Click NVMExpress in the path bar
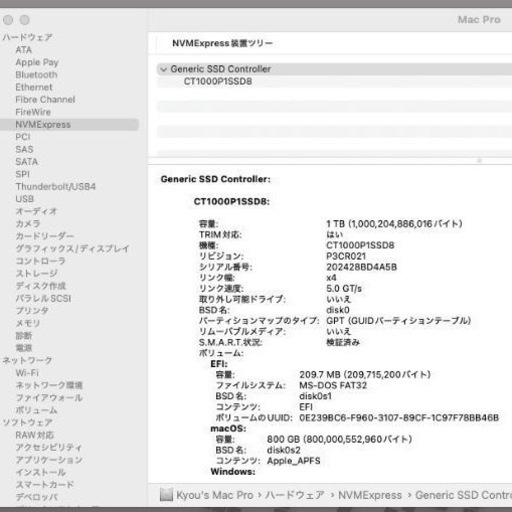This screenshot has width=512, height=512. (x=370, y=495)
